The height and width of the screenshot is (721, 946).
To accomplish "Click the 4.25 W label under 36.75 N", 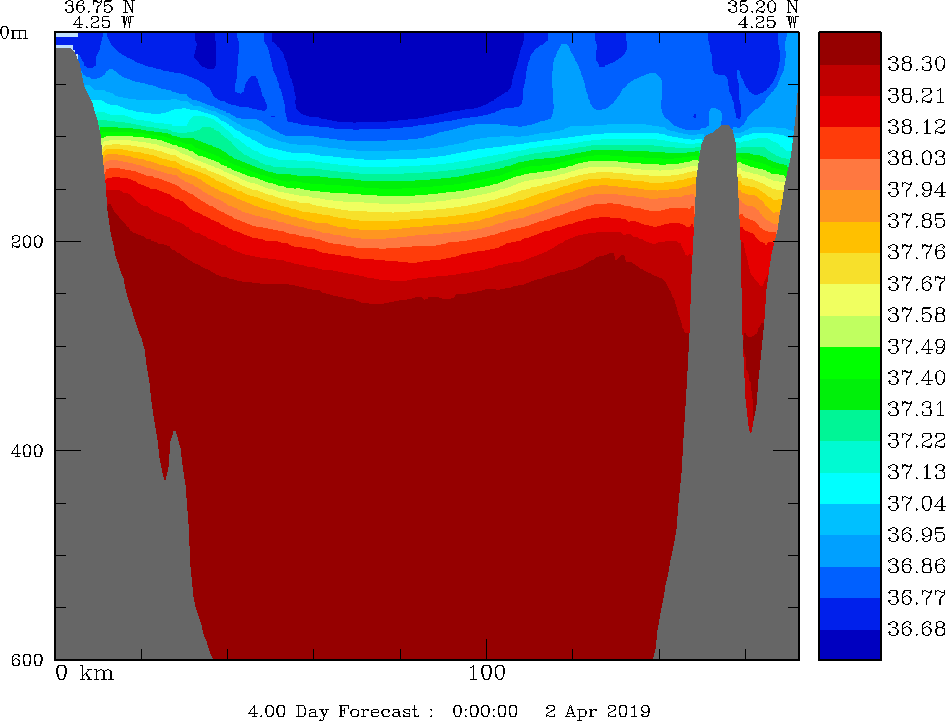I will click(x=103, y=22).
